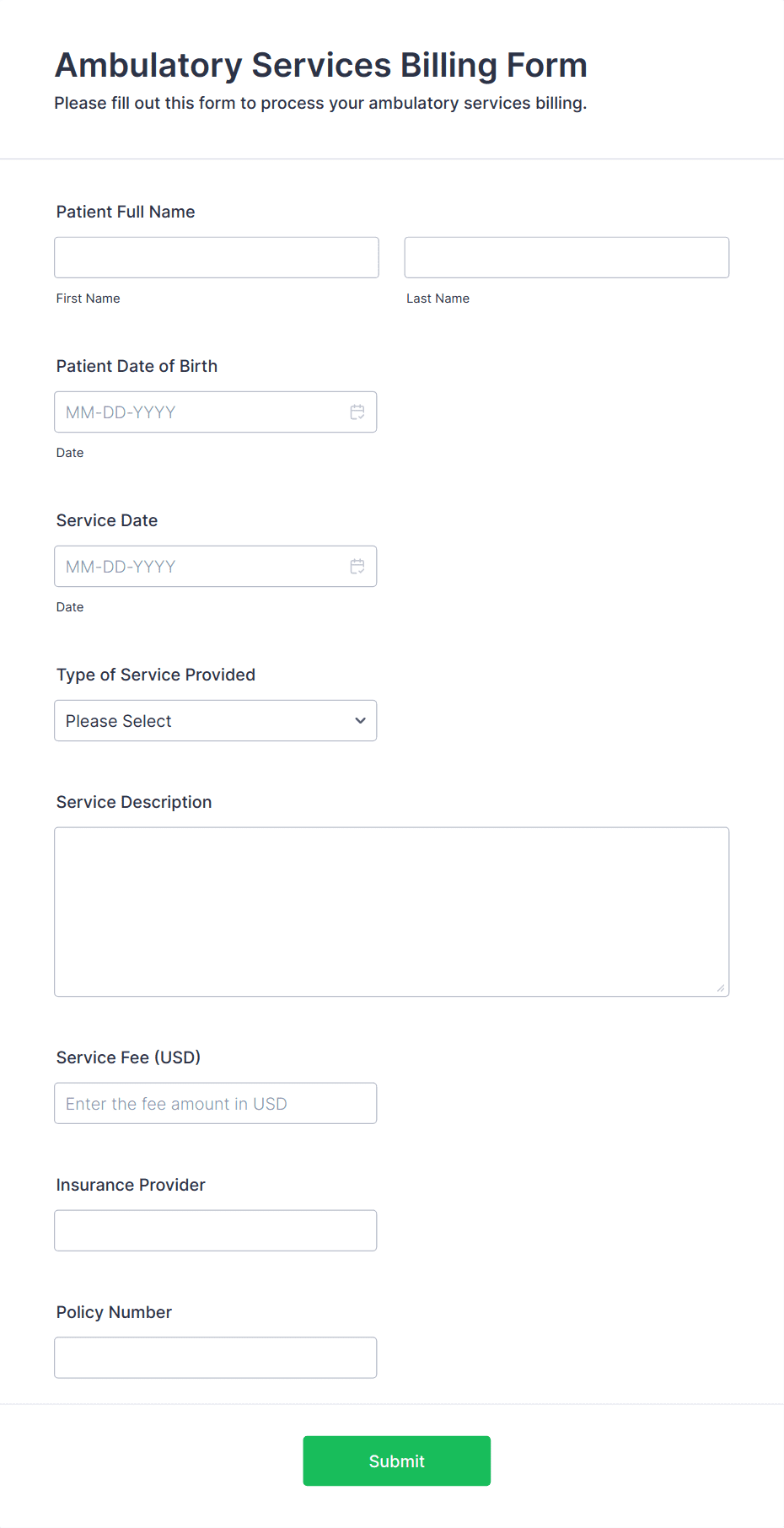Viewport: 784px width, 1528px height.
Task: Click the Last Name input field
Action: (567, 257)
